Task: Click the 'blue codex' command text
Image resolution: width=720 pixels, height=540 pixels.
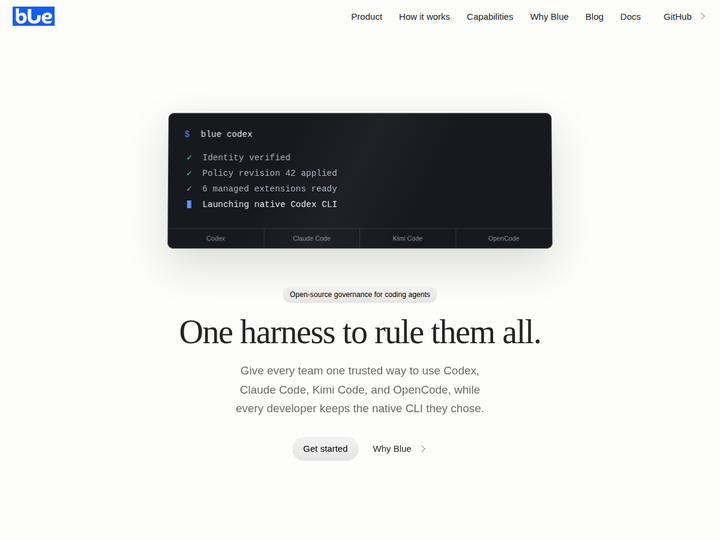Action: [x=226, y=134]
